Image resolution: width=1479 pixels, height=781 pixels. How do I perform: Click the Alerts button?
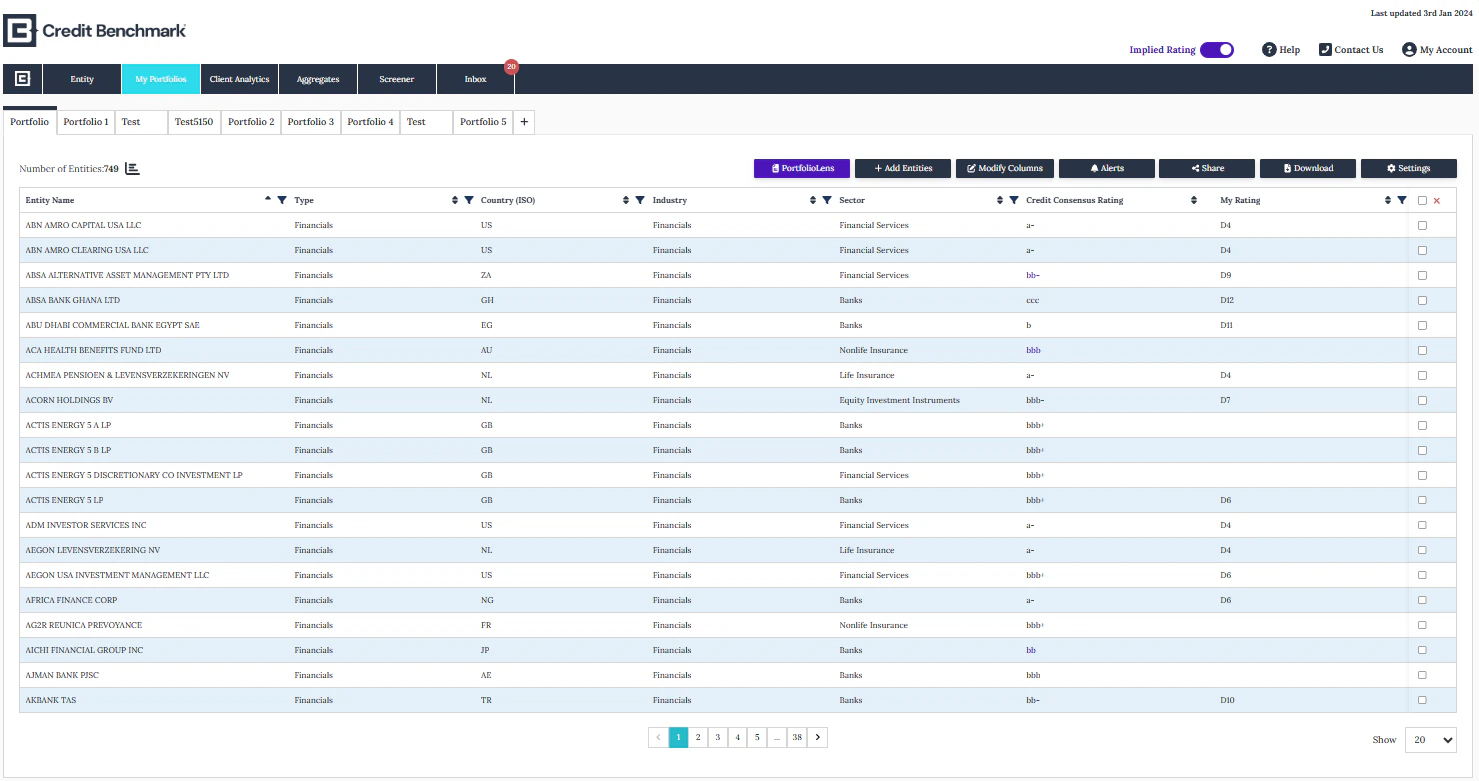1106,168
